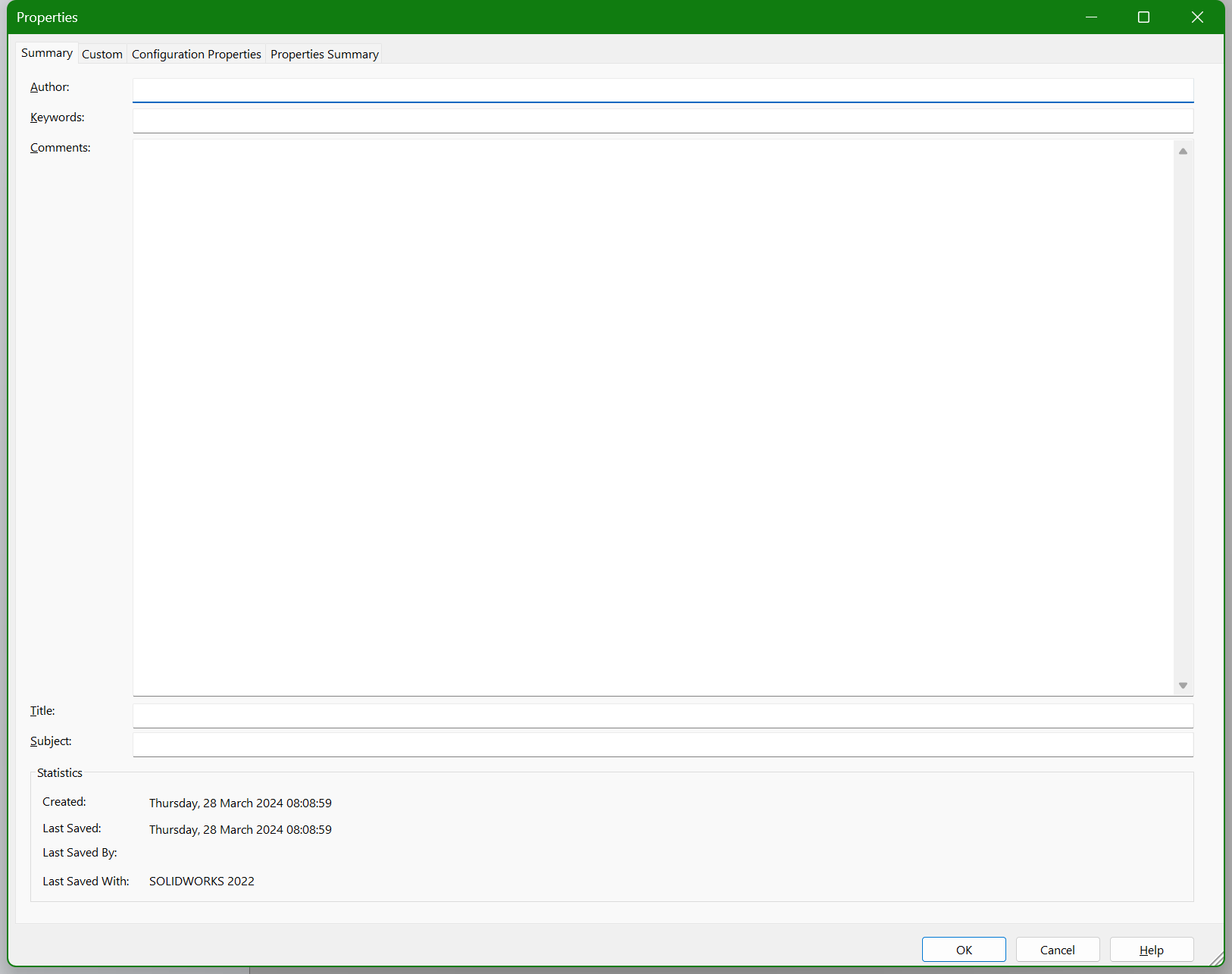1232x974 pixels.
Task: Switch to the Summary tab
Action: (47, 53)
